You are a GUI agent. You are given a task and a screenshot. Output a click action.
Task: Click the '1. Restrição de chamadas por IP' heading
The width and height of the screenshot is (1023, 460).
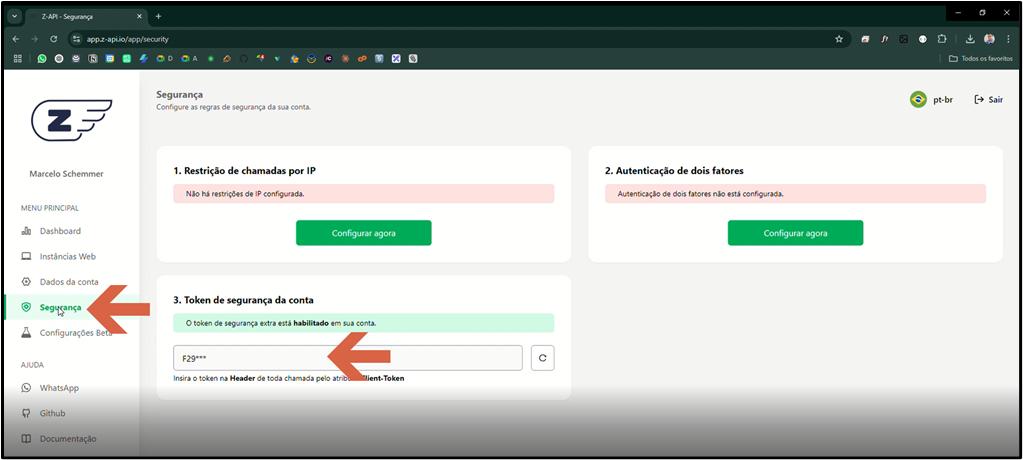[245, 171]
